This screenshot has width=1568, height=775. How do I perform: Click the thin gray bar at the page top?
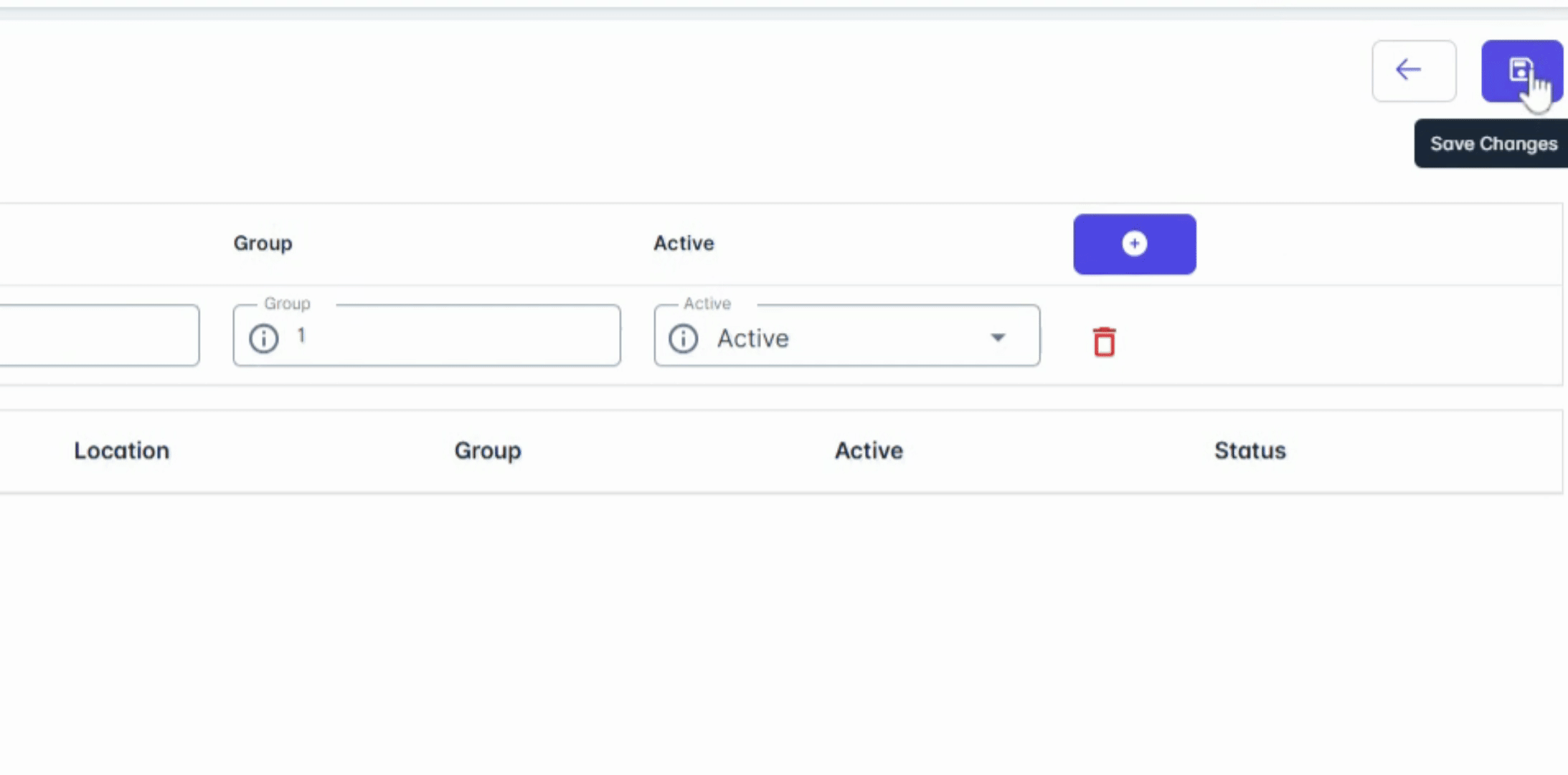784,13
